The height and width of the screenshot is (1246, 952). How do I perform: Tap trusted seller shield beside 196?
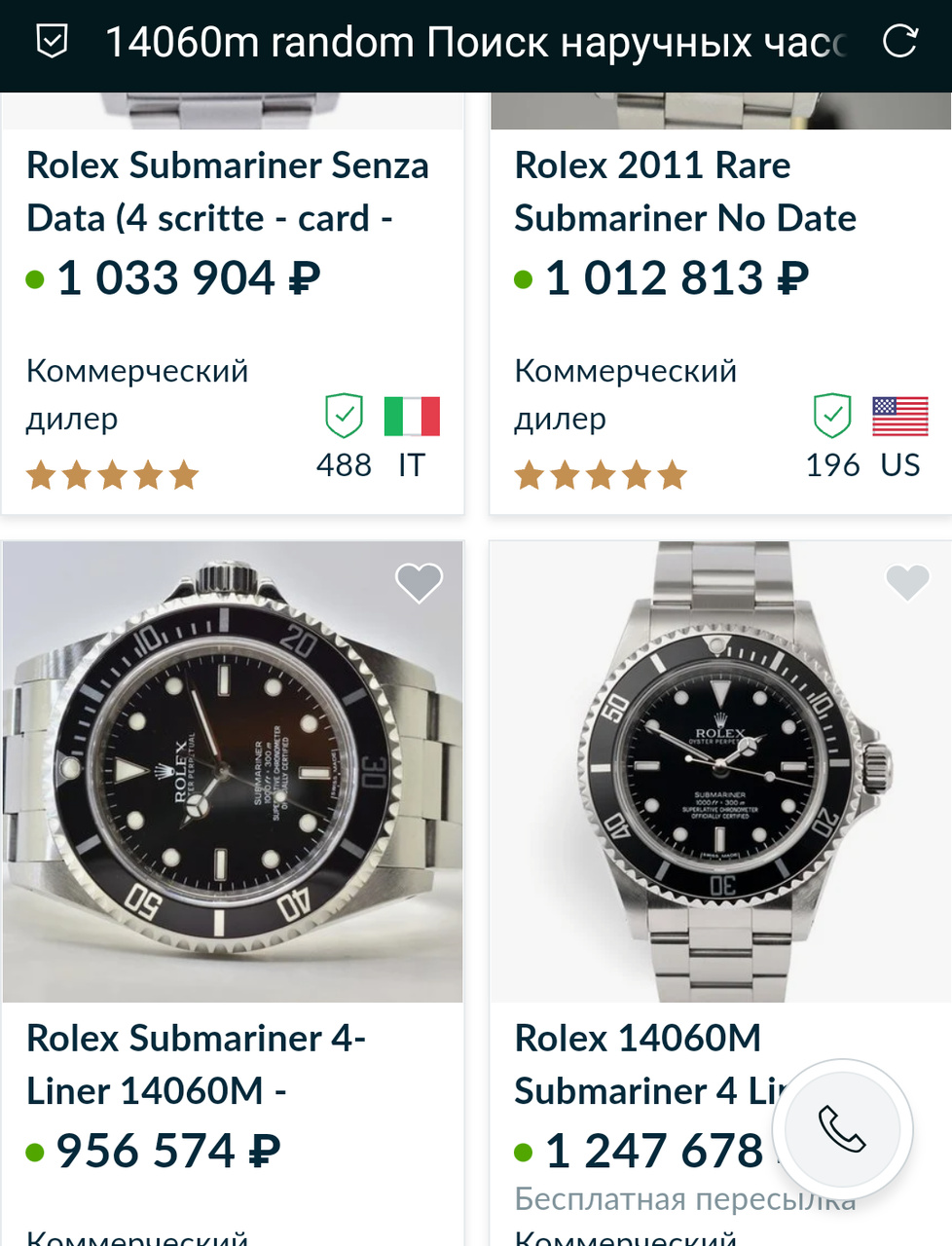tap(832, 417)
